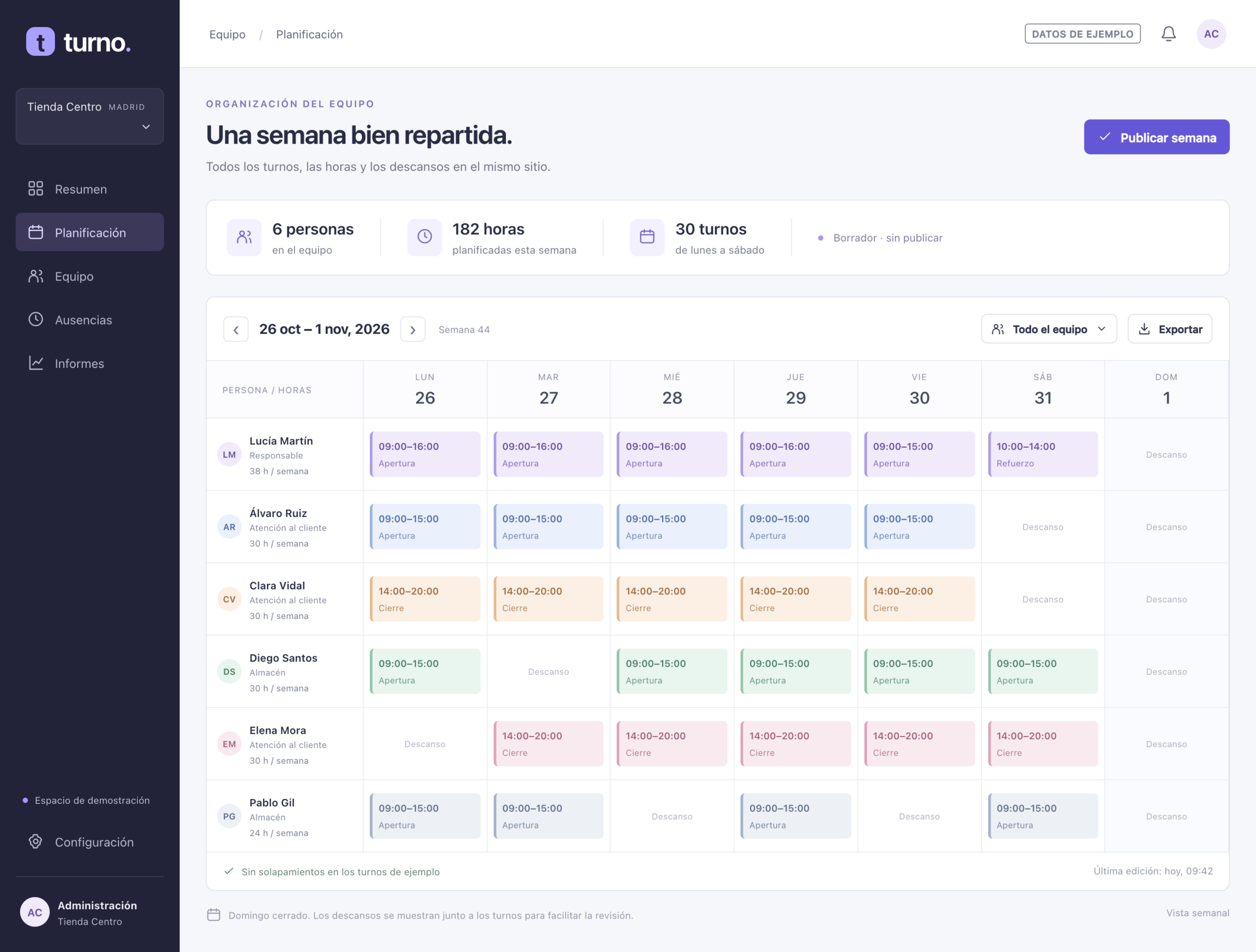This screenshot has height=952, width=1256.
Task: Click the Informes chart icon
Action: pyautogui.click(x=36, y=363)
